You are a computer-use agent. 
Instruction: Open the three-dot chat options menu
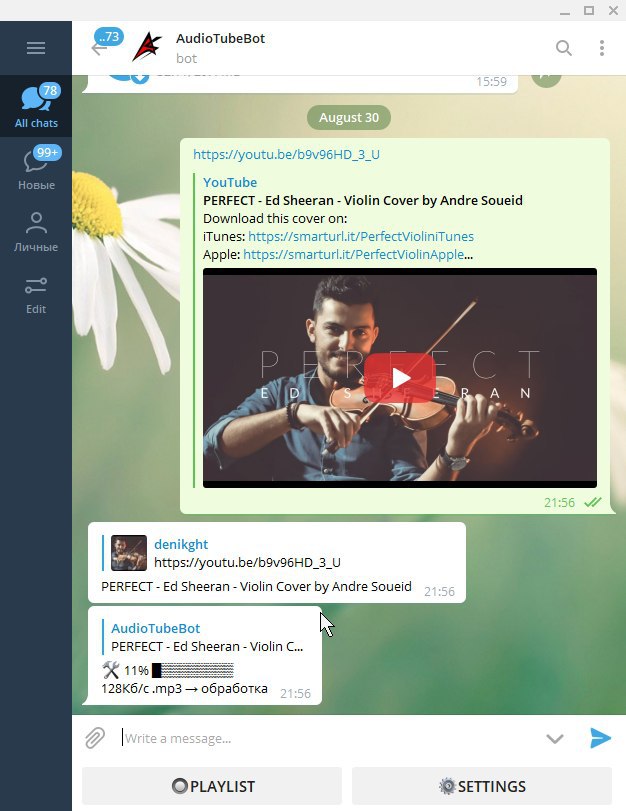click(602, 48)
